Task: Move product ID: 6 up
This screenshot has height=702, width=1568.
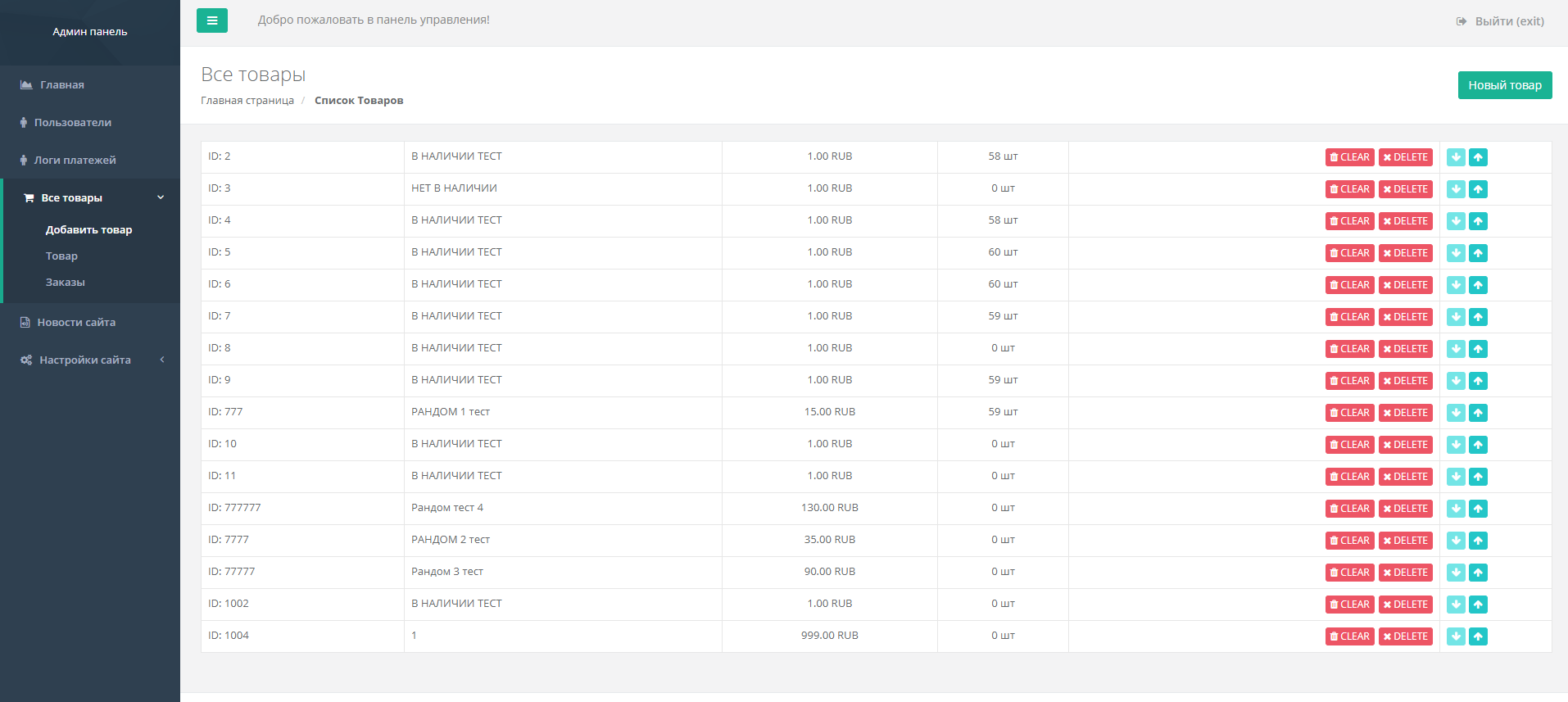Action: [1478, 285]
